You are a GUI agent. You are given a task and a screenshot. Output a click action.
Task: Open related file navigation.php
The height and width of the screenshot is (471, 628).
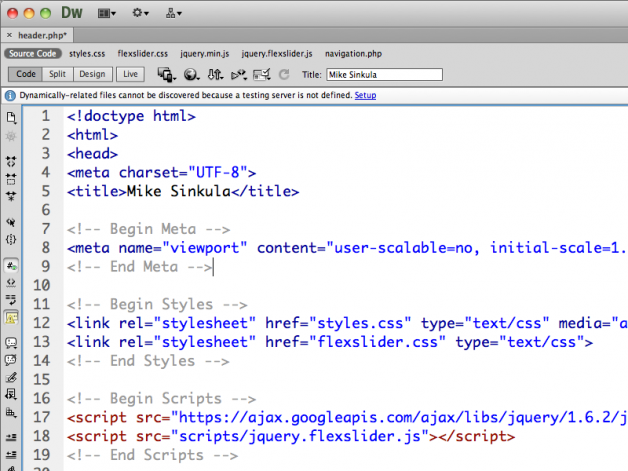click(353, 54)
